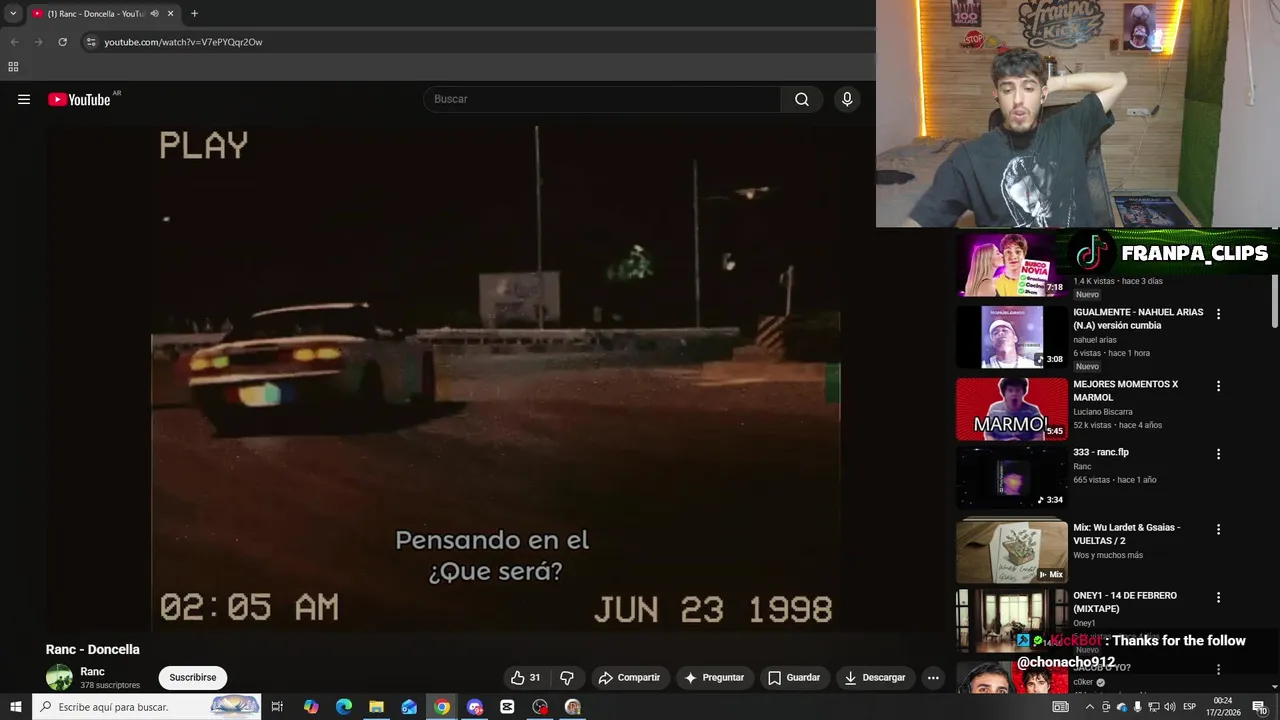Image resolution: width=1280 pixels, height=720 pixels.
Task: Click the 'nahuel arias' channel name
Action: tap(1095, 340)
